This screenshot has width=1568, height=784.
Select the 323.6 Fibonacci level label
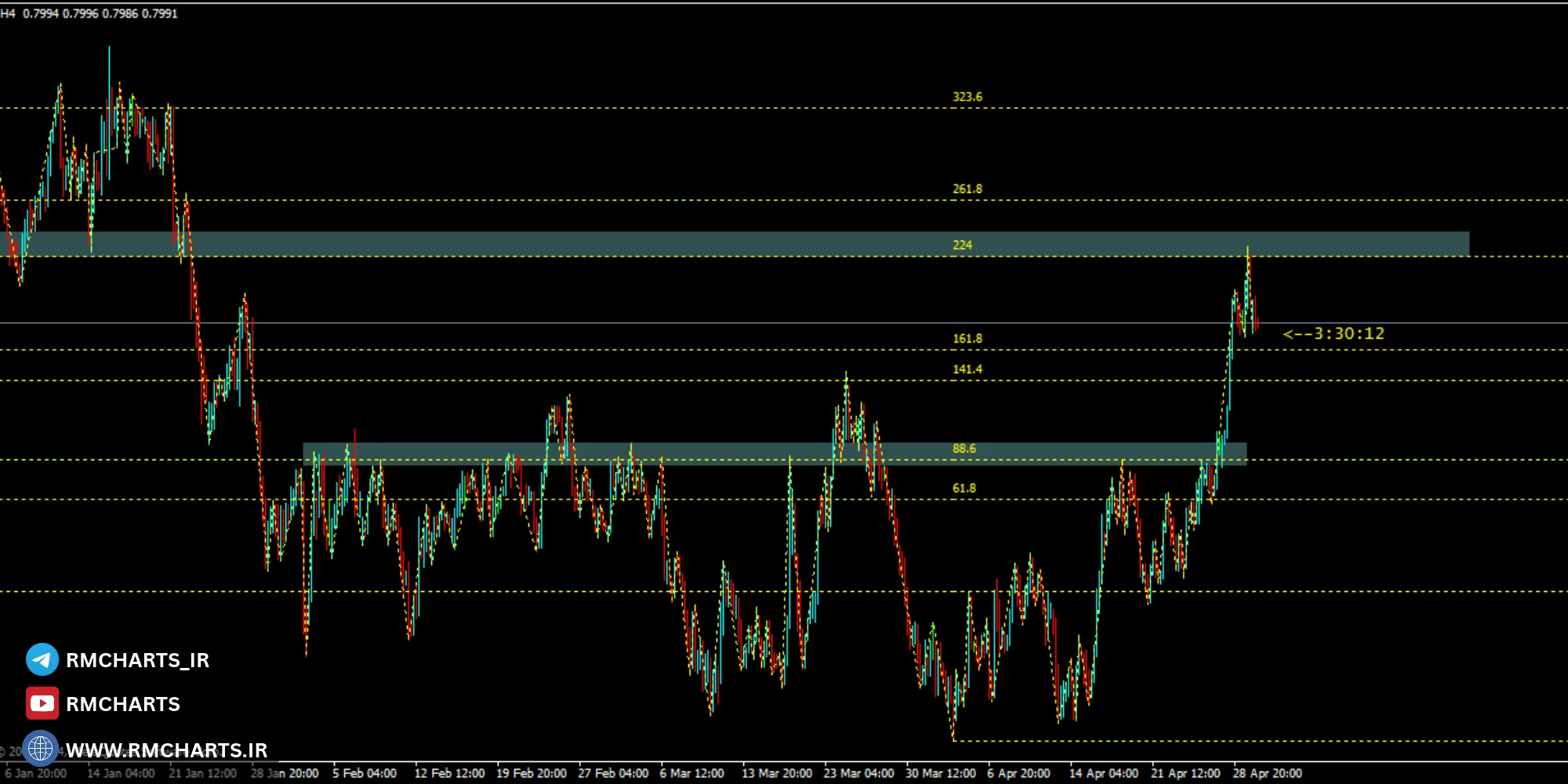click(967, 97)
